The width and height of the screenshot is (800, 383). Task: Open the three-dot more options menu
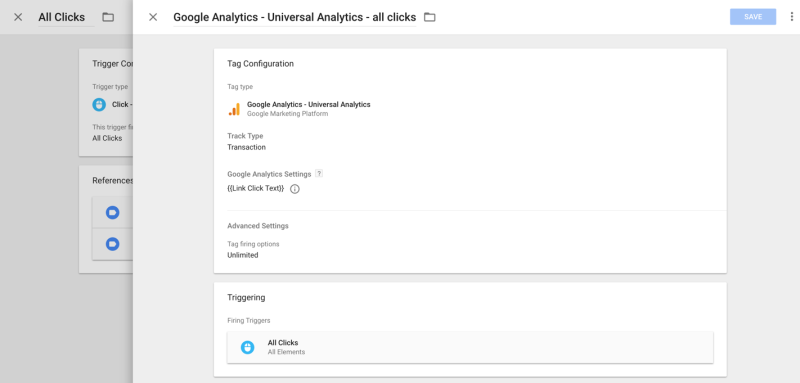coord(792,17)
